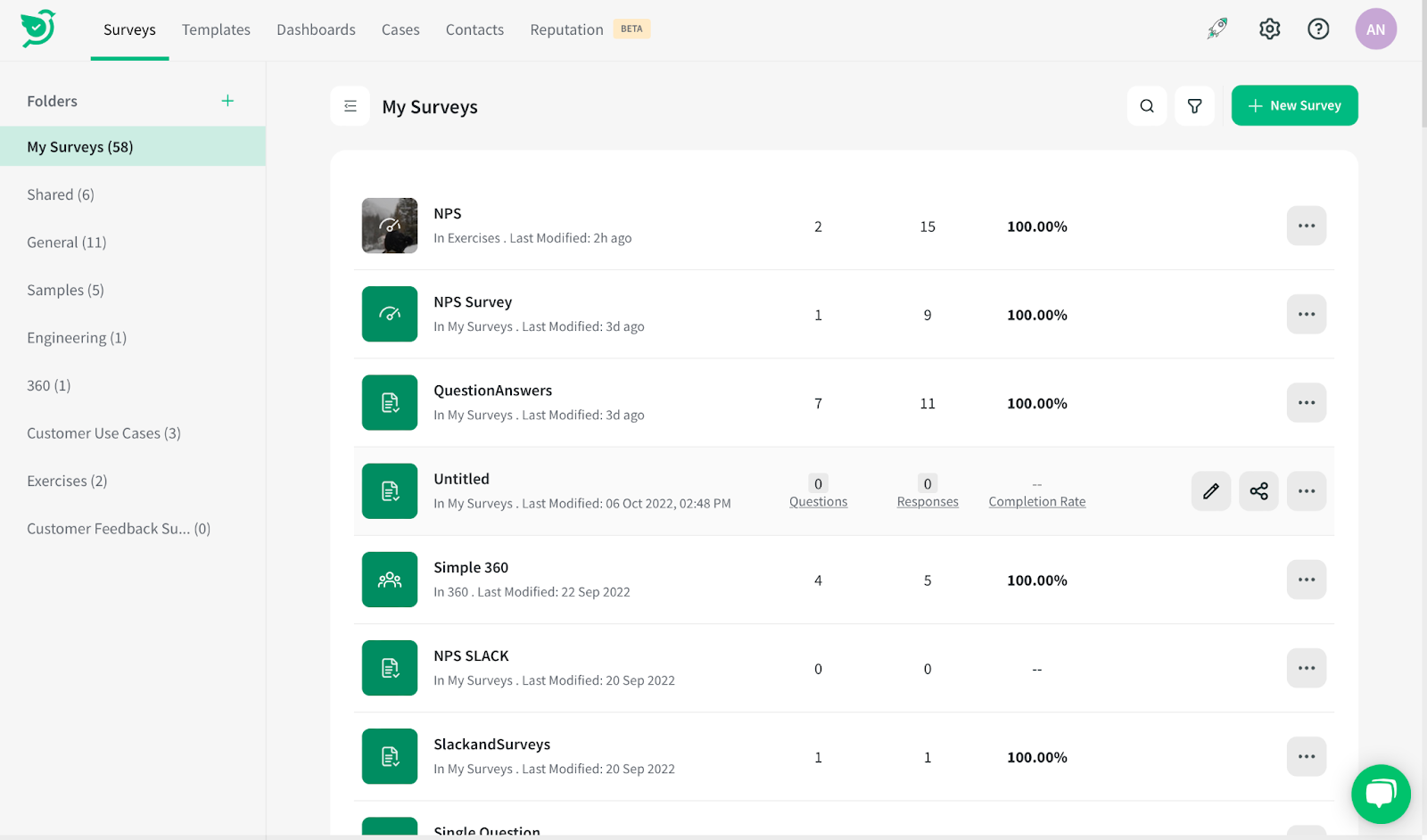Click the SlackandSurveys form icon
The height and width of the screenshot is (840, 1427).
click(390, 756)
